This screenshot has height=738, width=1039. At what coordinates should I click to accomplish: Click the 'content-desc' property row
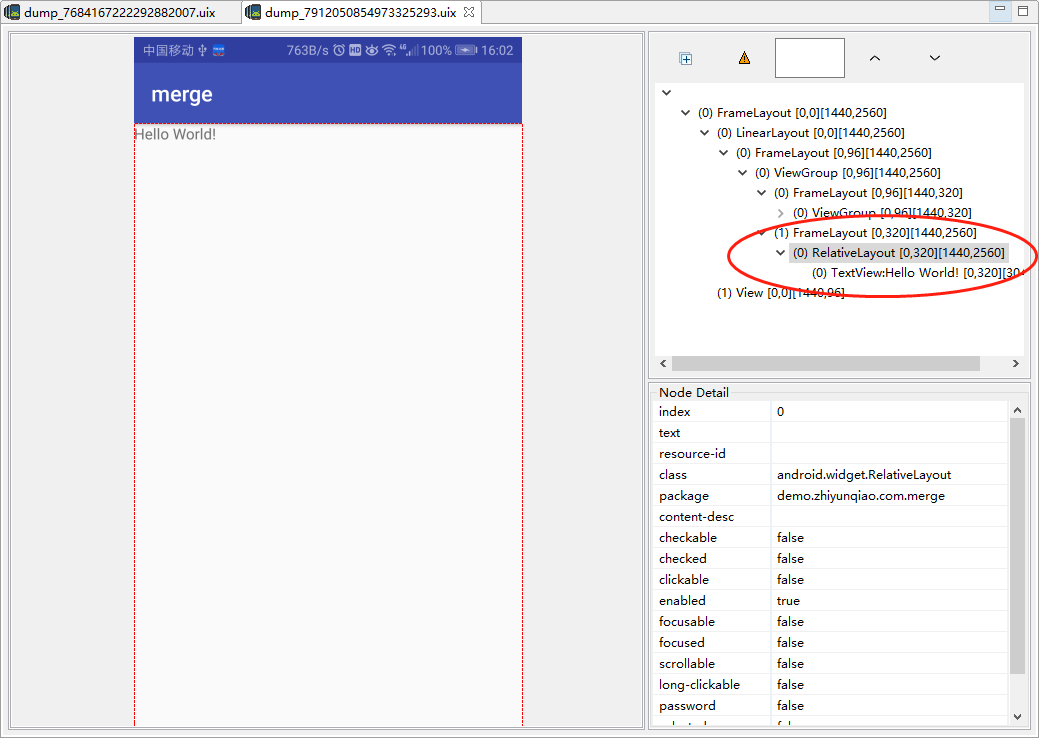tap(830, 517)
